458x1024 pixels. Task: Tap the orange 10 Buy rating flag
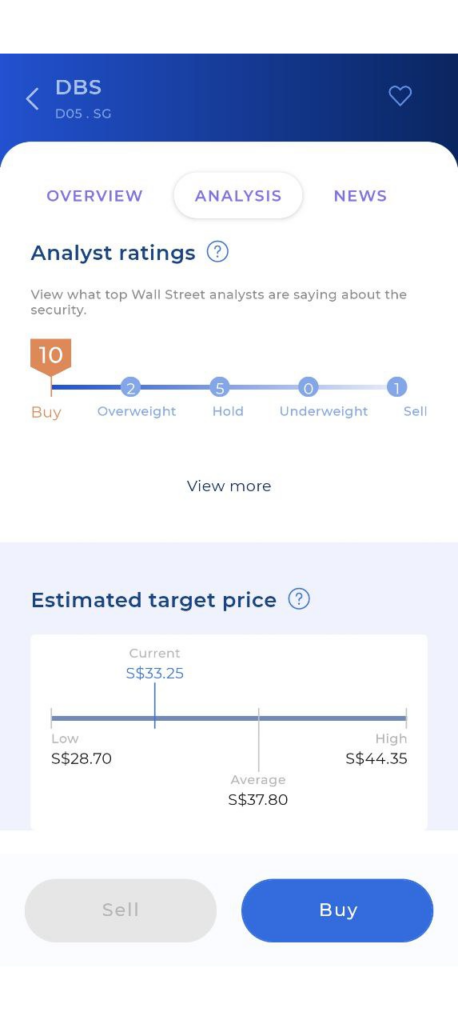51,357
